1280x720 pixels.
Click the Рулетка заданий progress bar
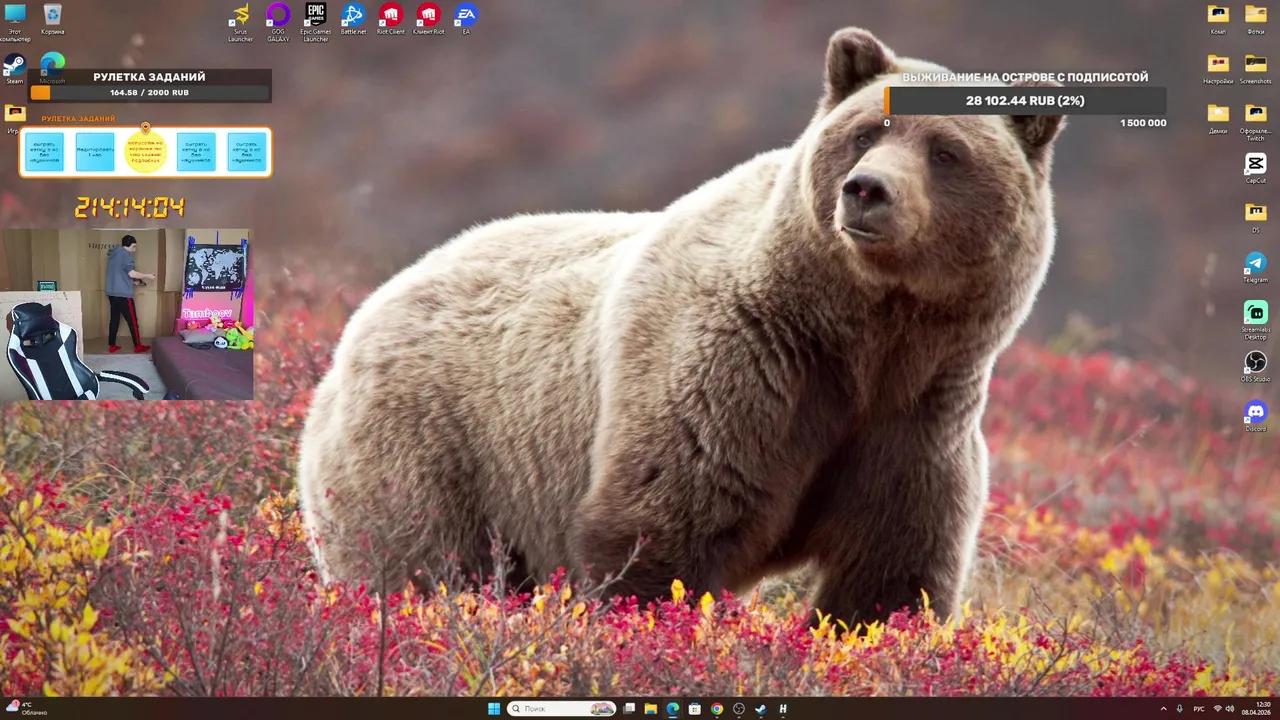coord(150,93)
